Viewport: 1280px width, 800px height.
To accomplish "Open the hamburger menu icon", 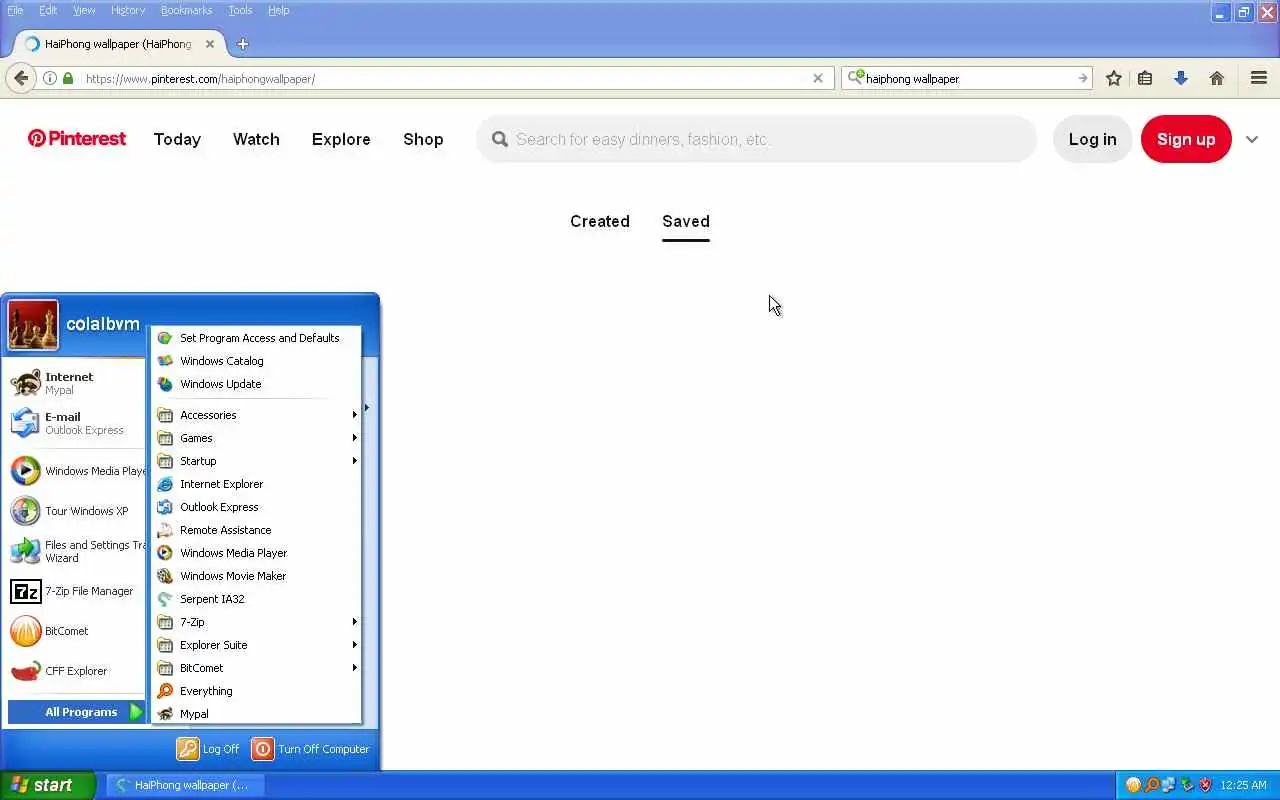I will [1259, 78].
